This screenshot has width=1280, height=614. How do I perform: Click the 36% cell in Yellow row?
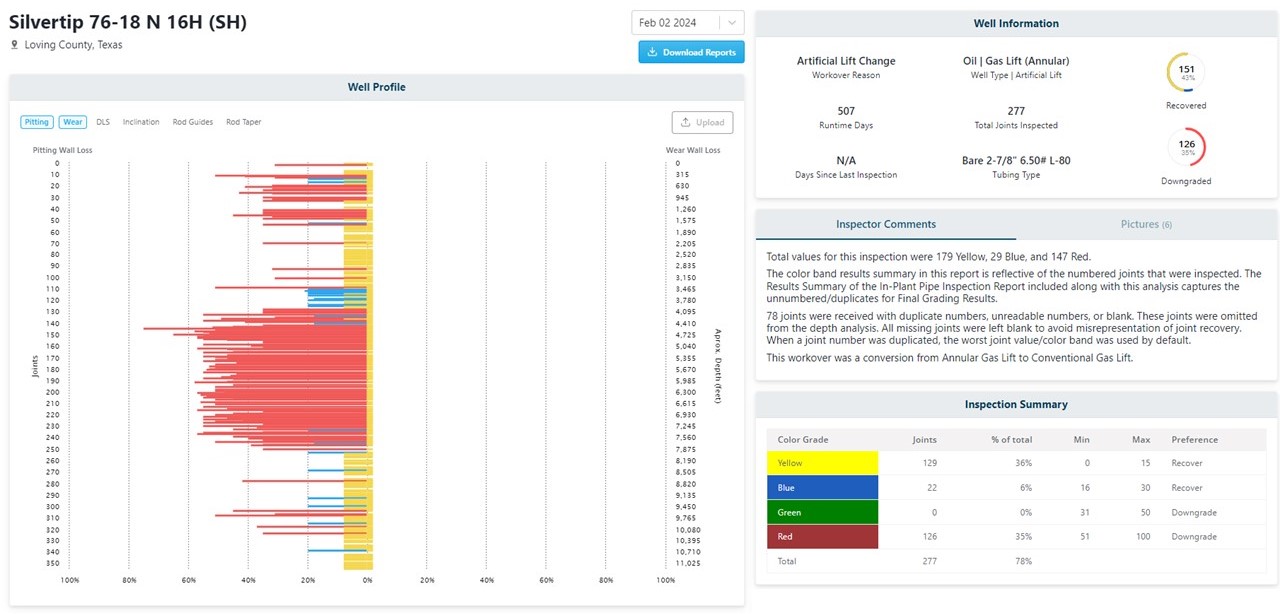pyautogui.click(x=1024, y=463)
